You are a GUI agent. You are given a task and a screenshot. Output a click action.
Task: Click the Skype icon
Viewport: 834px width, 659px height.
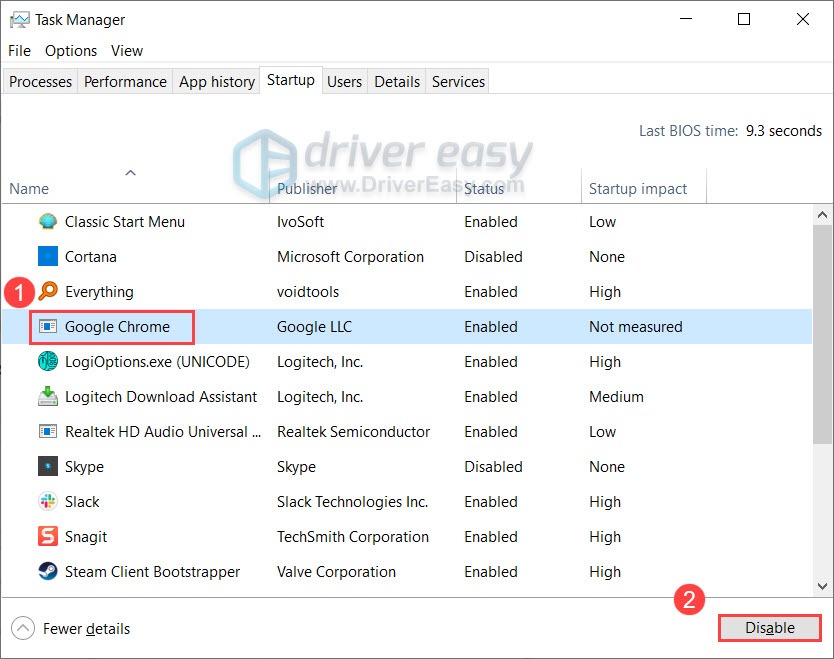coord(47,466)
